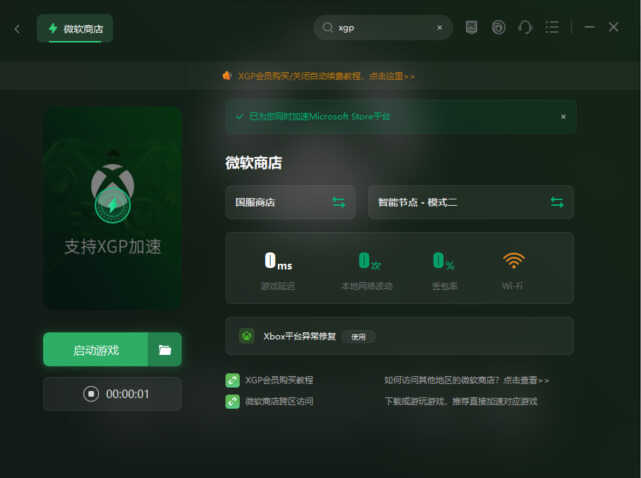Open customer support headset icon
This screenshot has height=478, width=641.
pos(525,27)
